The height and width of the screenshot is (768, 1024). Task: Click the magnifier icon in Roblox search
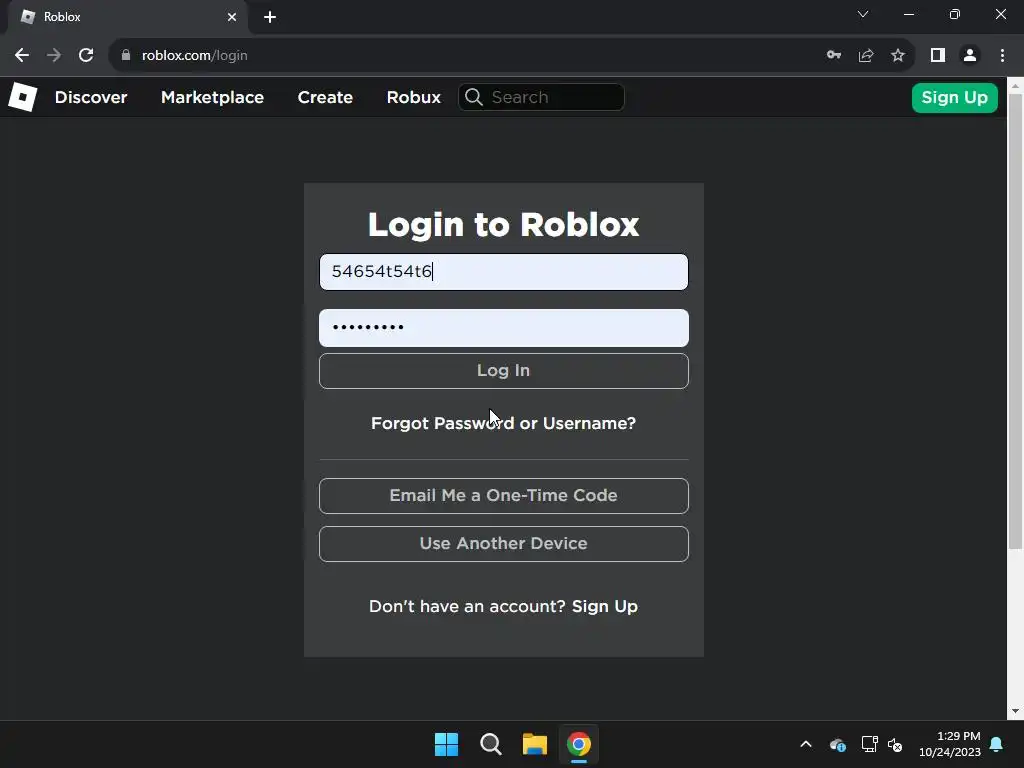coord(474,97)
